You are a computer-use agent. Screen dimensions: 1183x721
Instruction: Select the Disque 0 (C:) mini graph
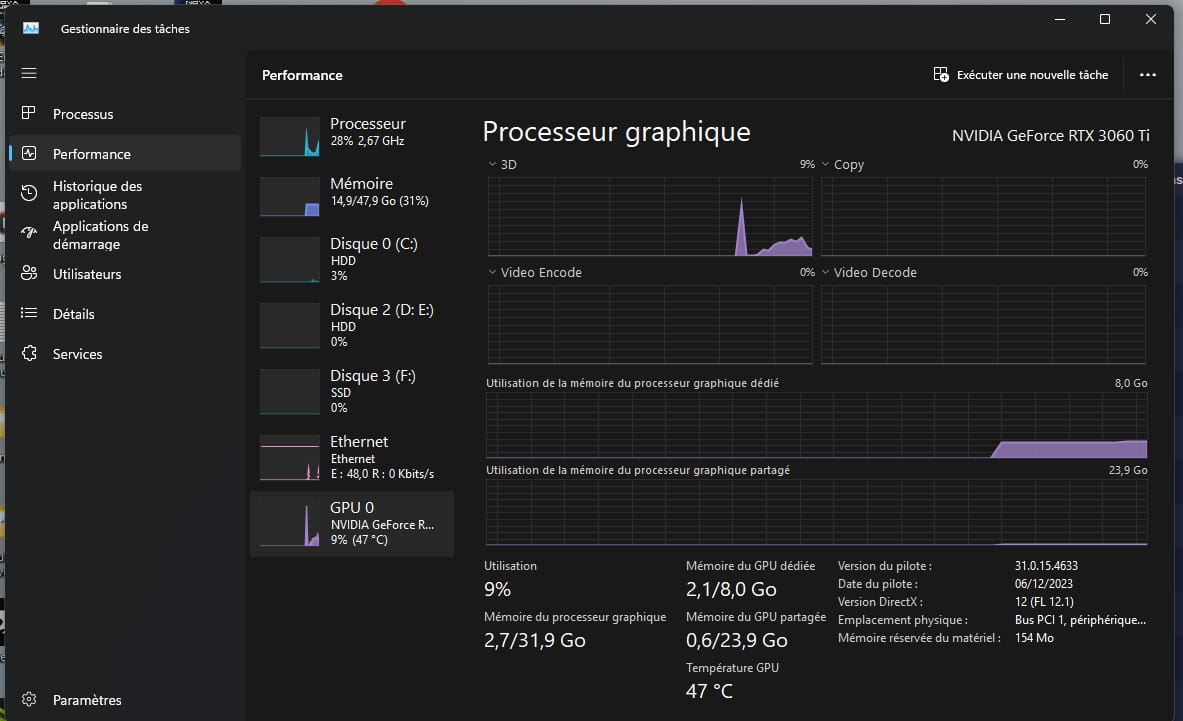pos(290,259)
